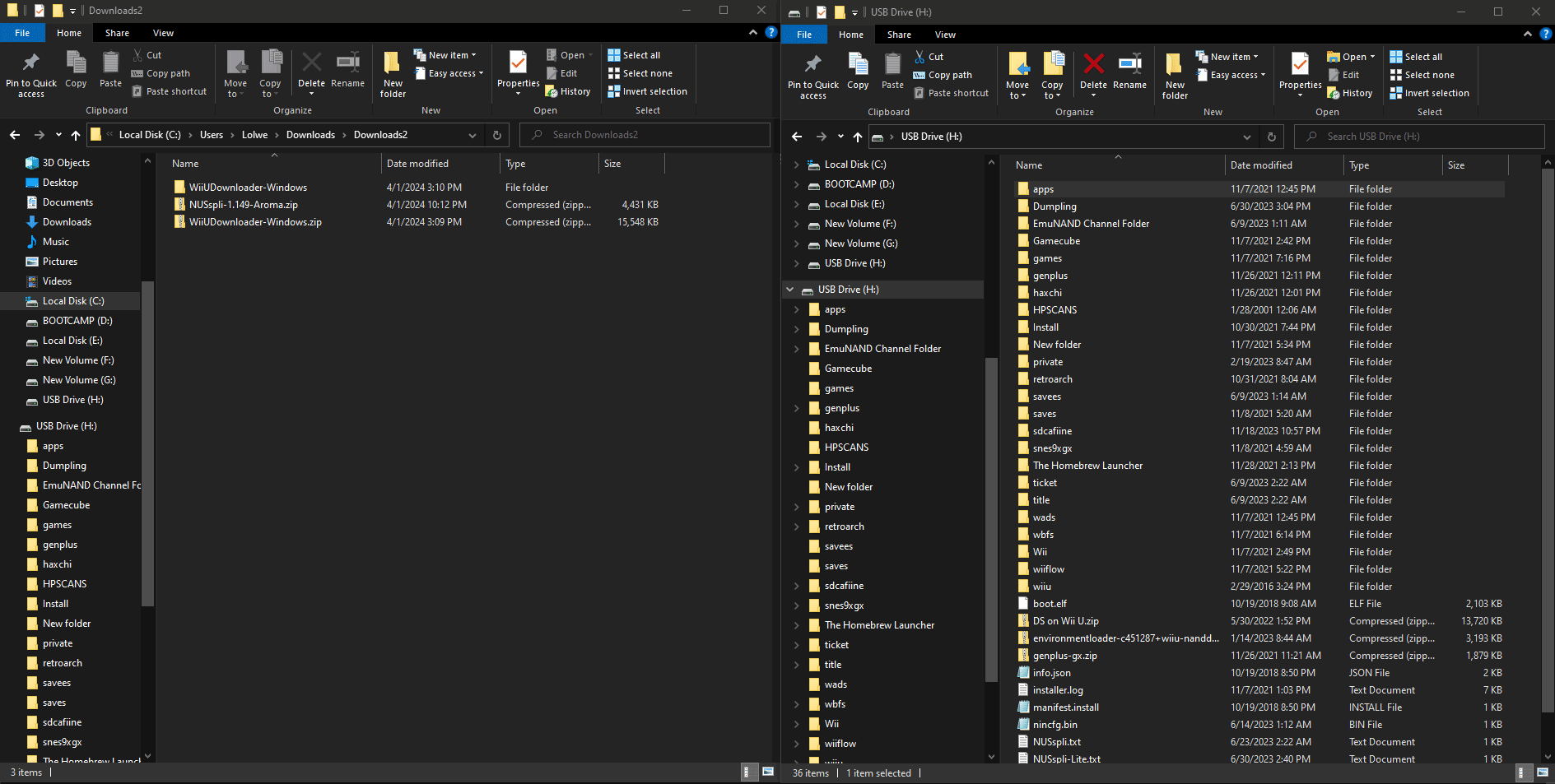Open address history dropdown in Downloads2 window
1555x784 pixels.
(x=473, y=135)
